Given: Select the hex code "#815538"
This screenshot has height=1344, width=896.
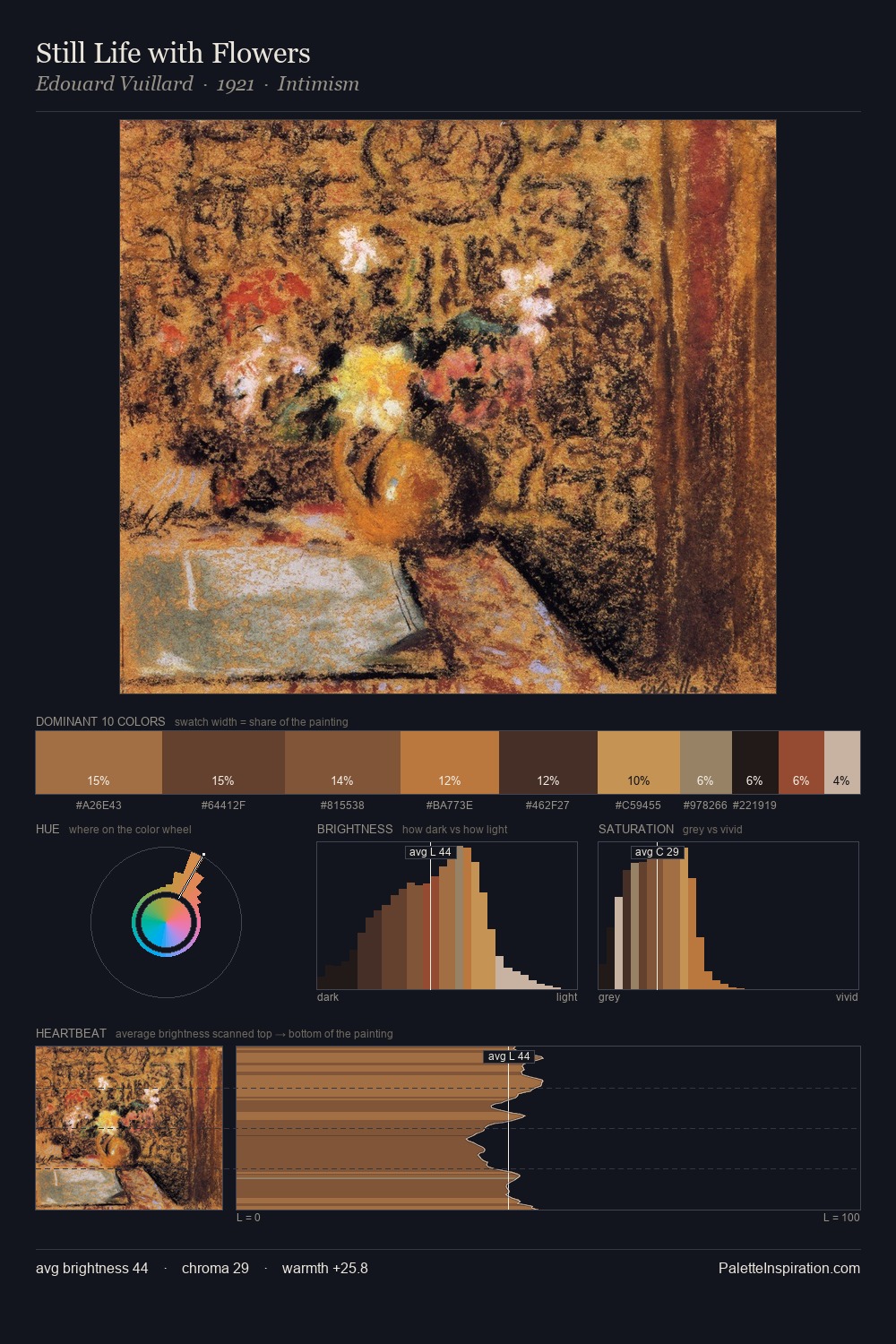Looking at the screenshot, I should pyautogui.click(x=342, y=806).
